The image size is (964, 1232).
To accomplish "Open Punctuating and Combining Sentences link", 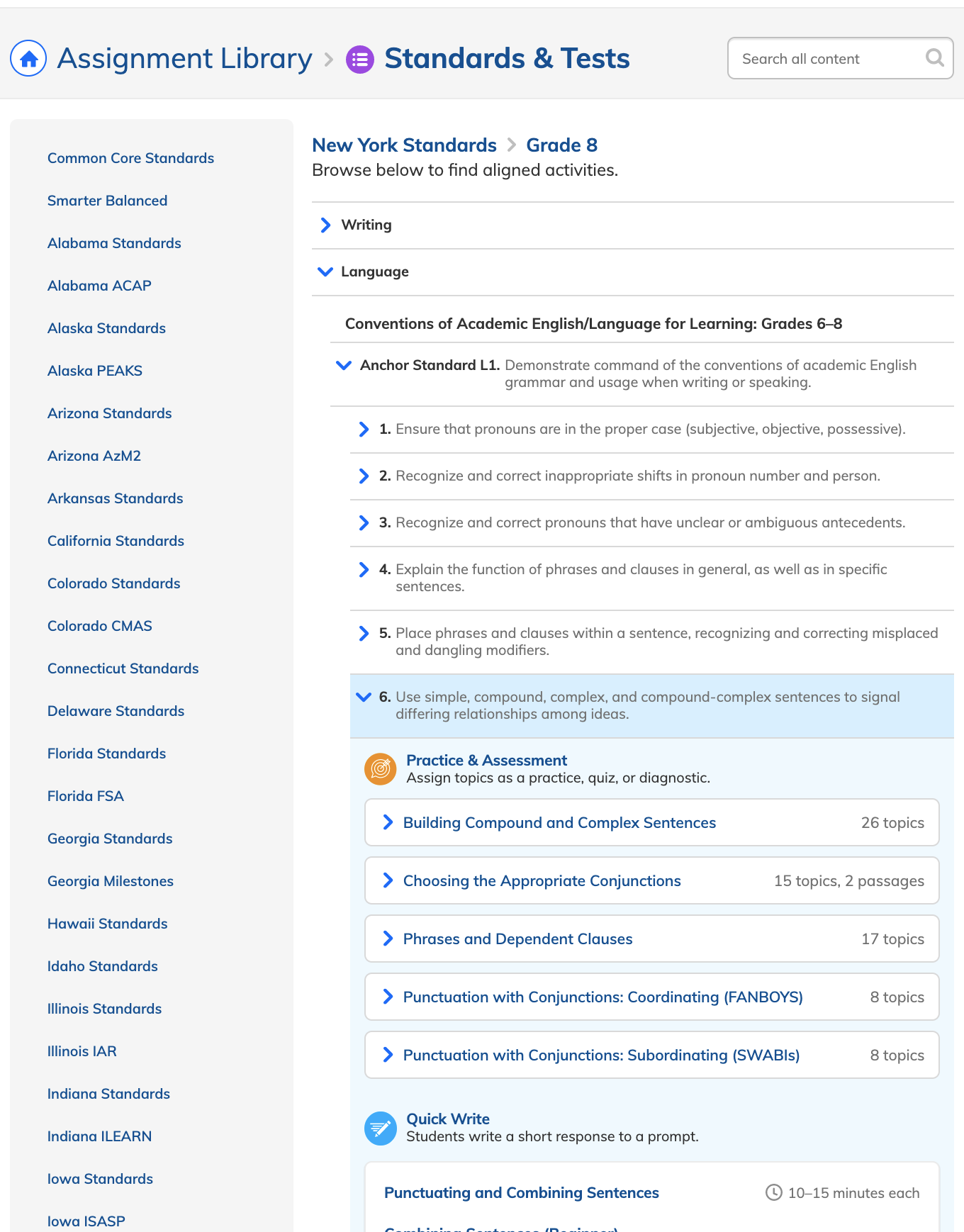I will coord(521,1192).
